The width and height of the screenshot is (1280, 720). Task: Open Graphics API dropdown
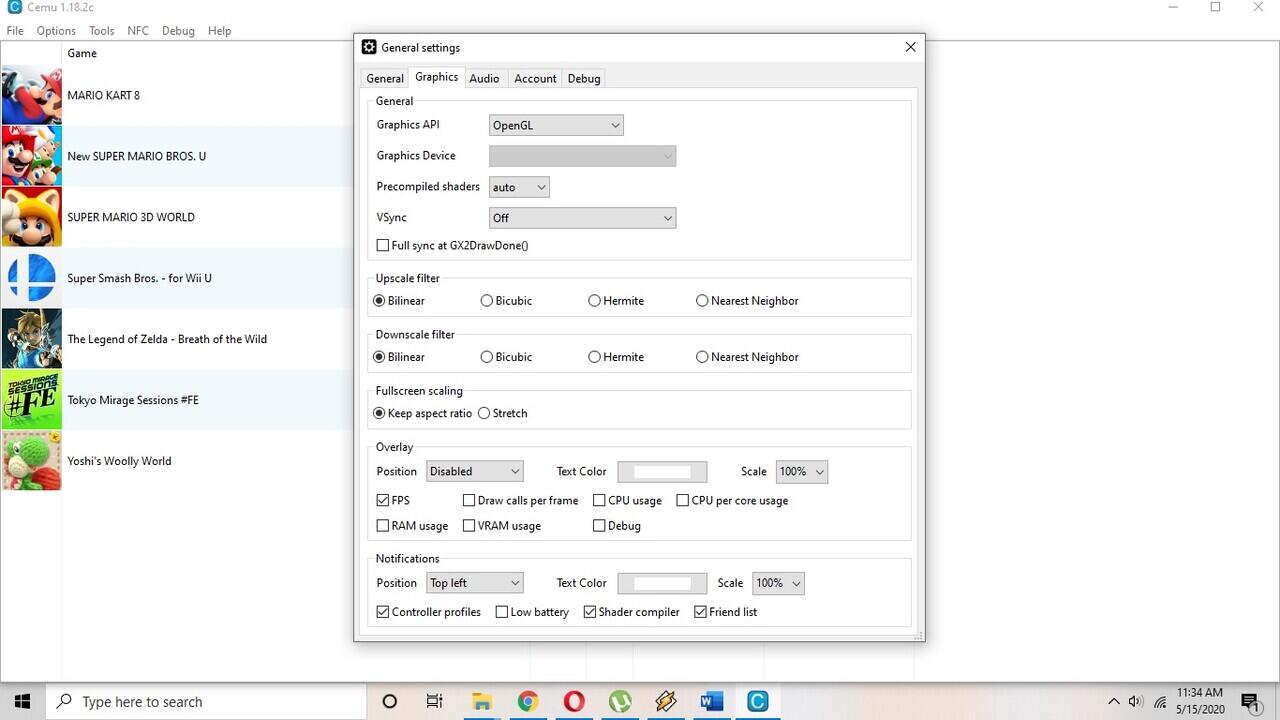pyautogui.click(x=556, y=125)
